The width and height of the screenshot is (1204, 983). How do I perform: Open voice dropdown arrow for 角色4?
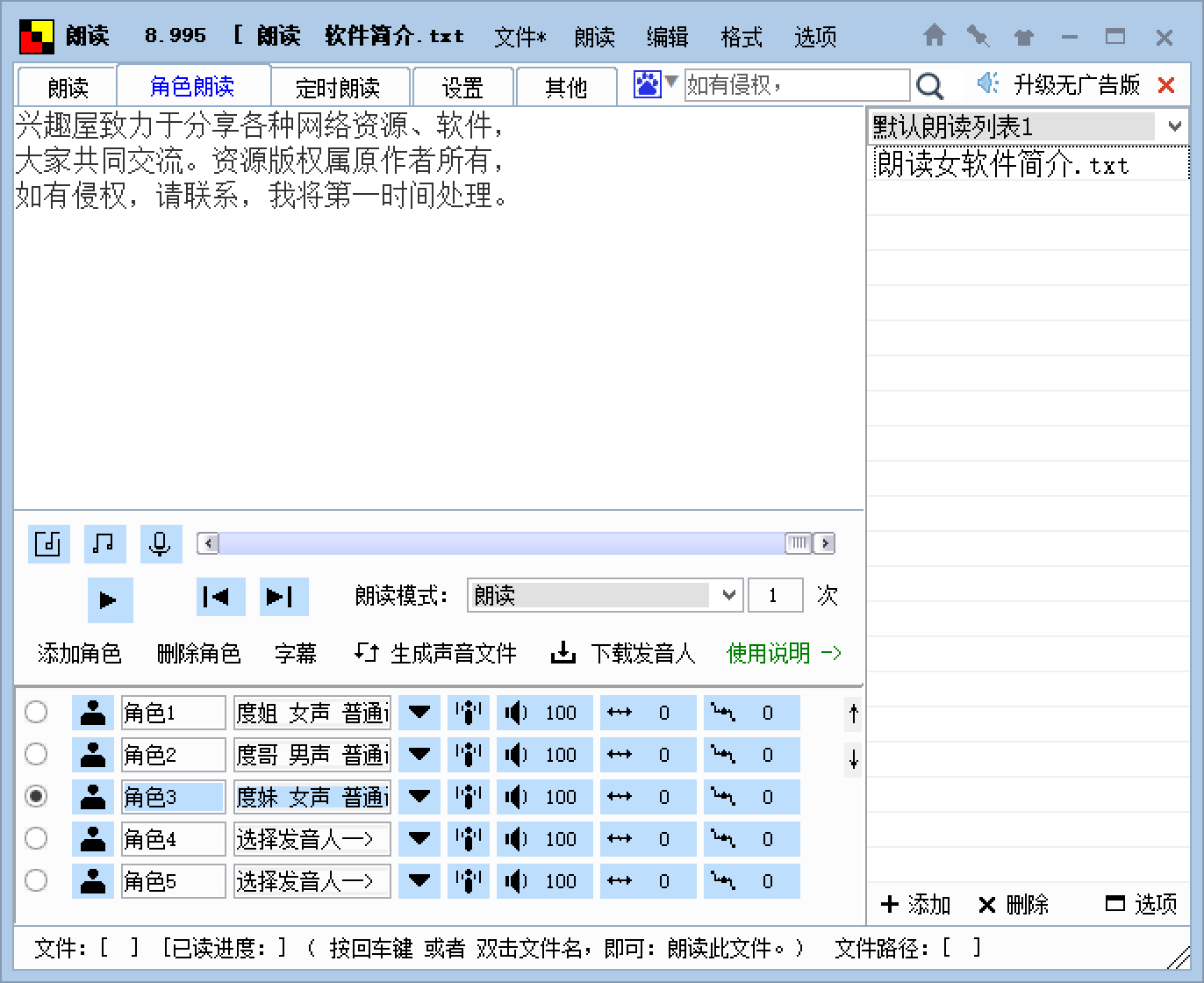tap(419, 839)
